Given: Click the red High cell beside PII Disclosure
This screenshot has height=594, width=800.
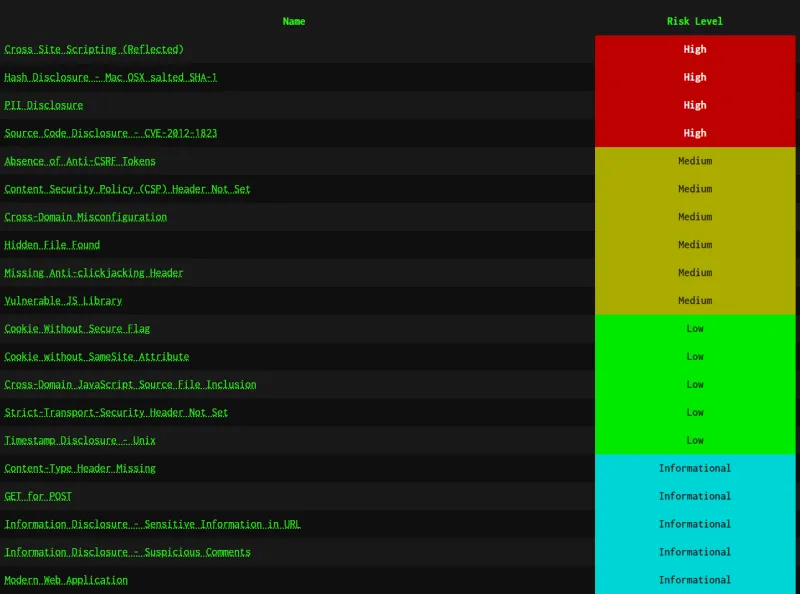Looking at the screenshot, I should click(x=695, y=105).
